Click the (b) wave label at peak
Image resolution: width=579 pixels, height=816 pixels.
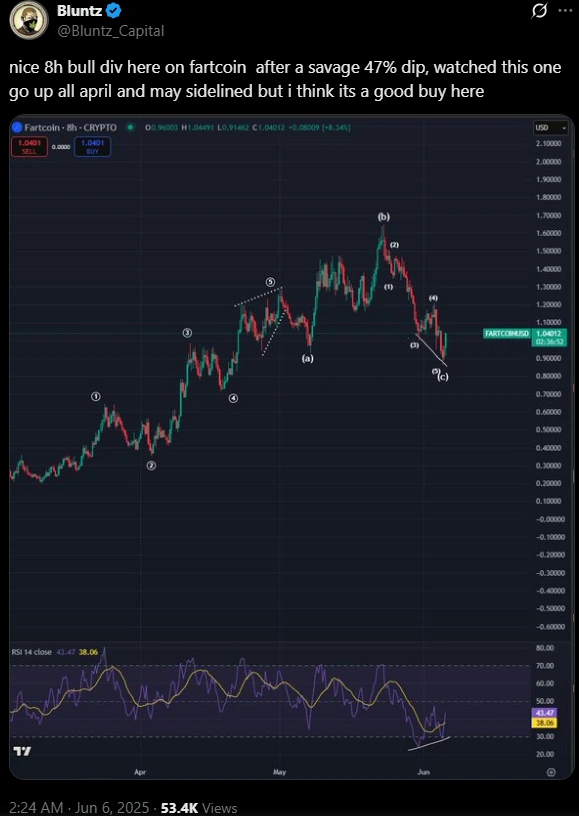pos(383,217)
